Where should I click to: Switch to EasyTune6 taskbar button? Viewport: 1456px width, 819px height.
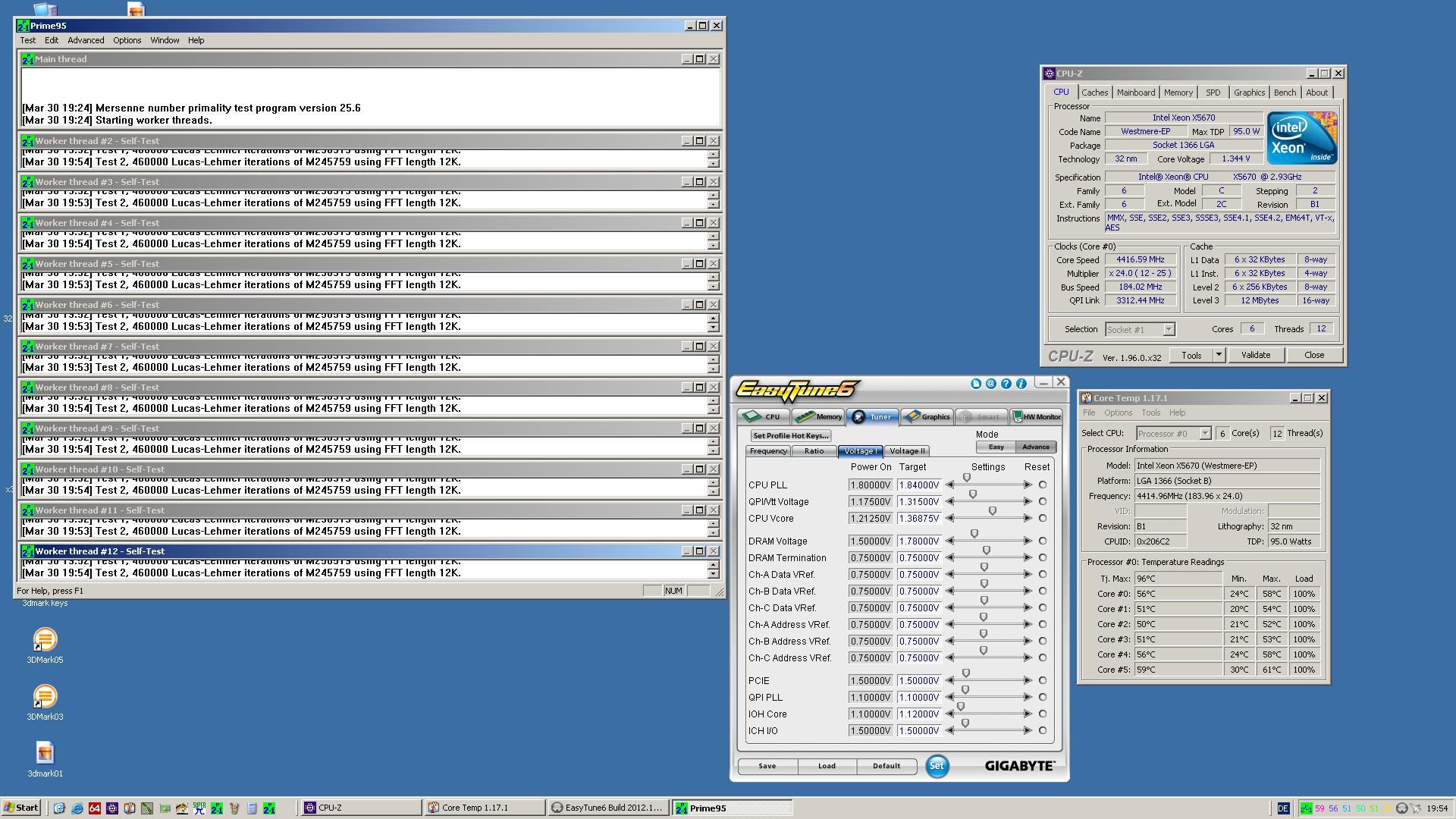[x=607, y=808]
